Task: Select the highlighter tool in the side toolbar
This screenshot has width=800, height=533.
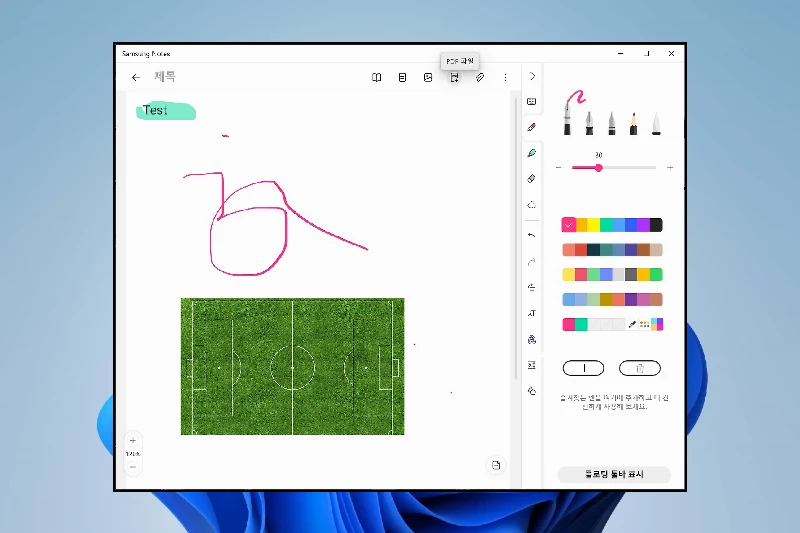Action: [x=532, y=153]
